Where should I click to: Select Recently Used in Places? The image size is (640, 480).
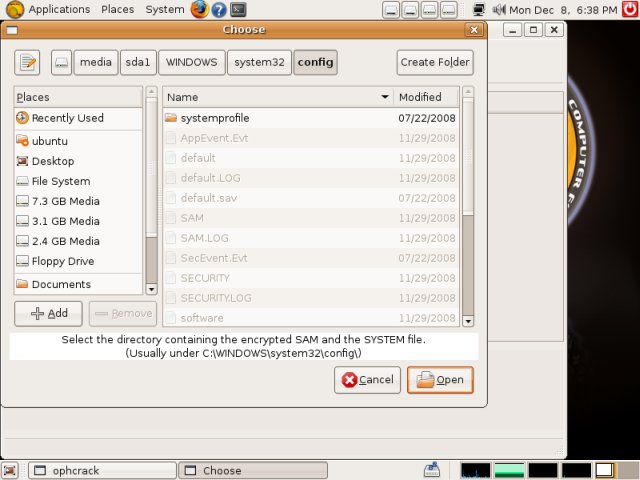pyautogui.click(x=78, y=118)
